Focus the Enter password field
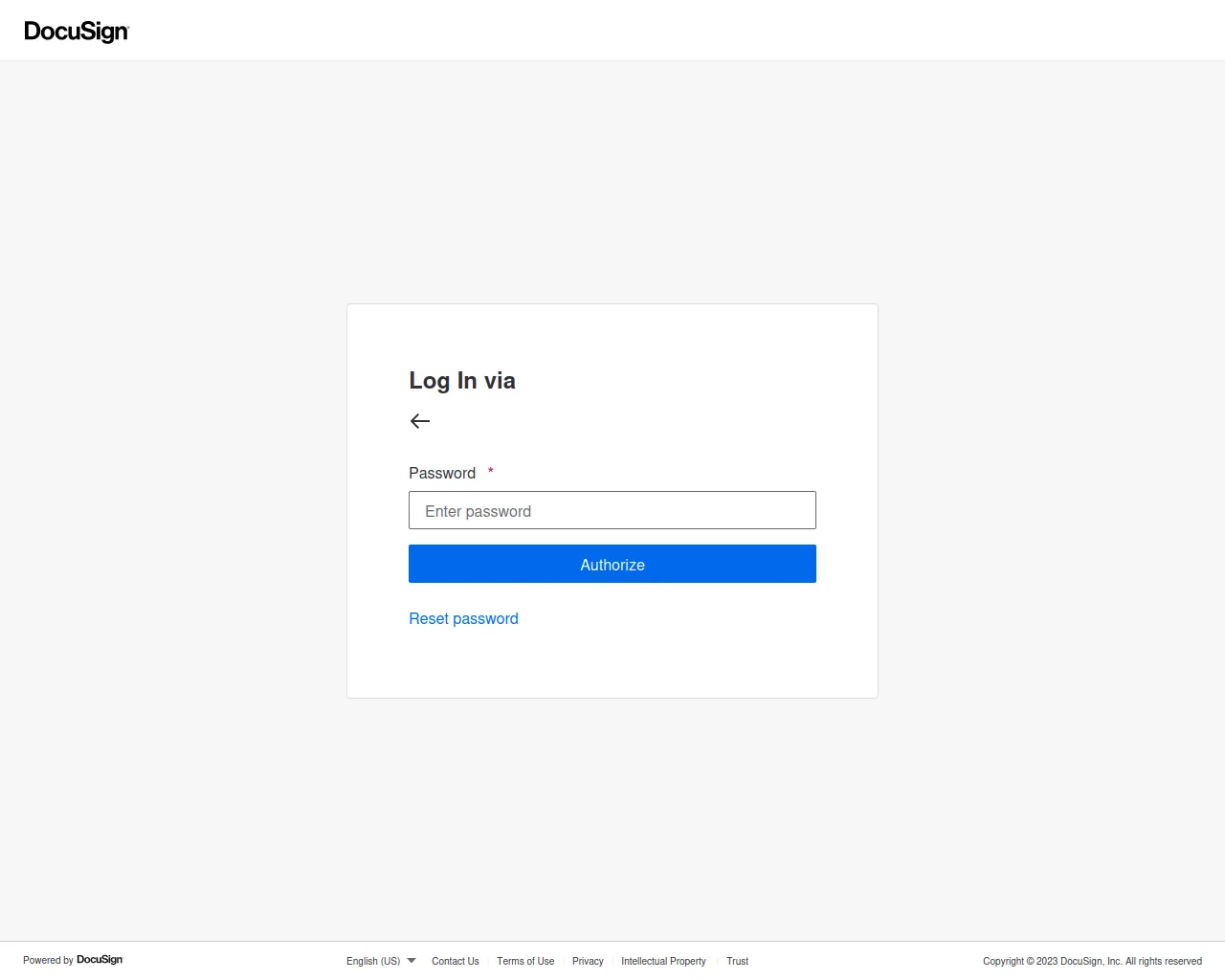 (612, 511)
